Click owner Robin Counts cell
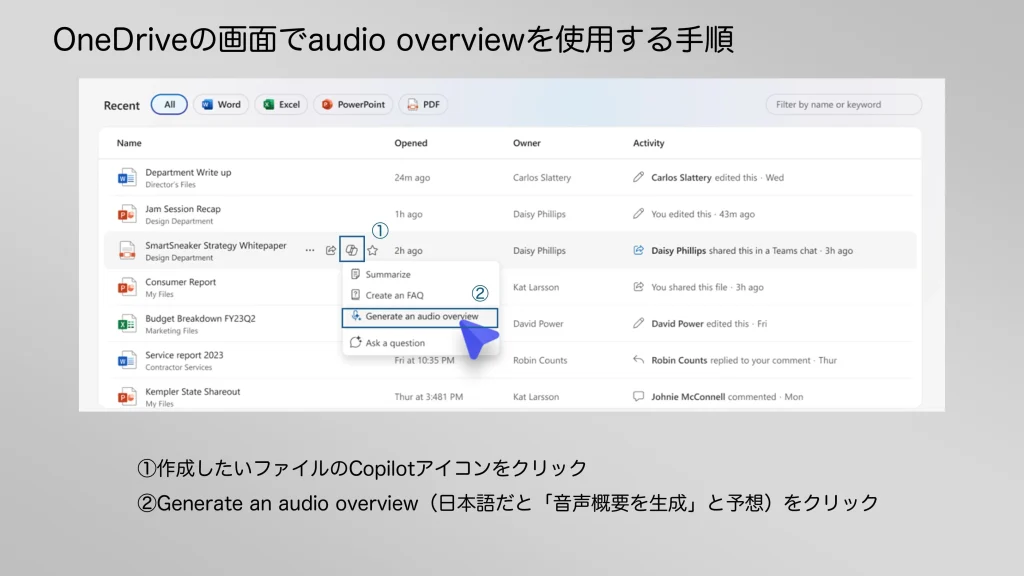 (x=540, y=360)
